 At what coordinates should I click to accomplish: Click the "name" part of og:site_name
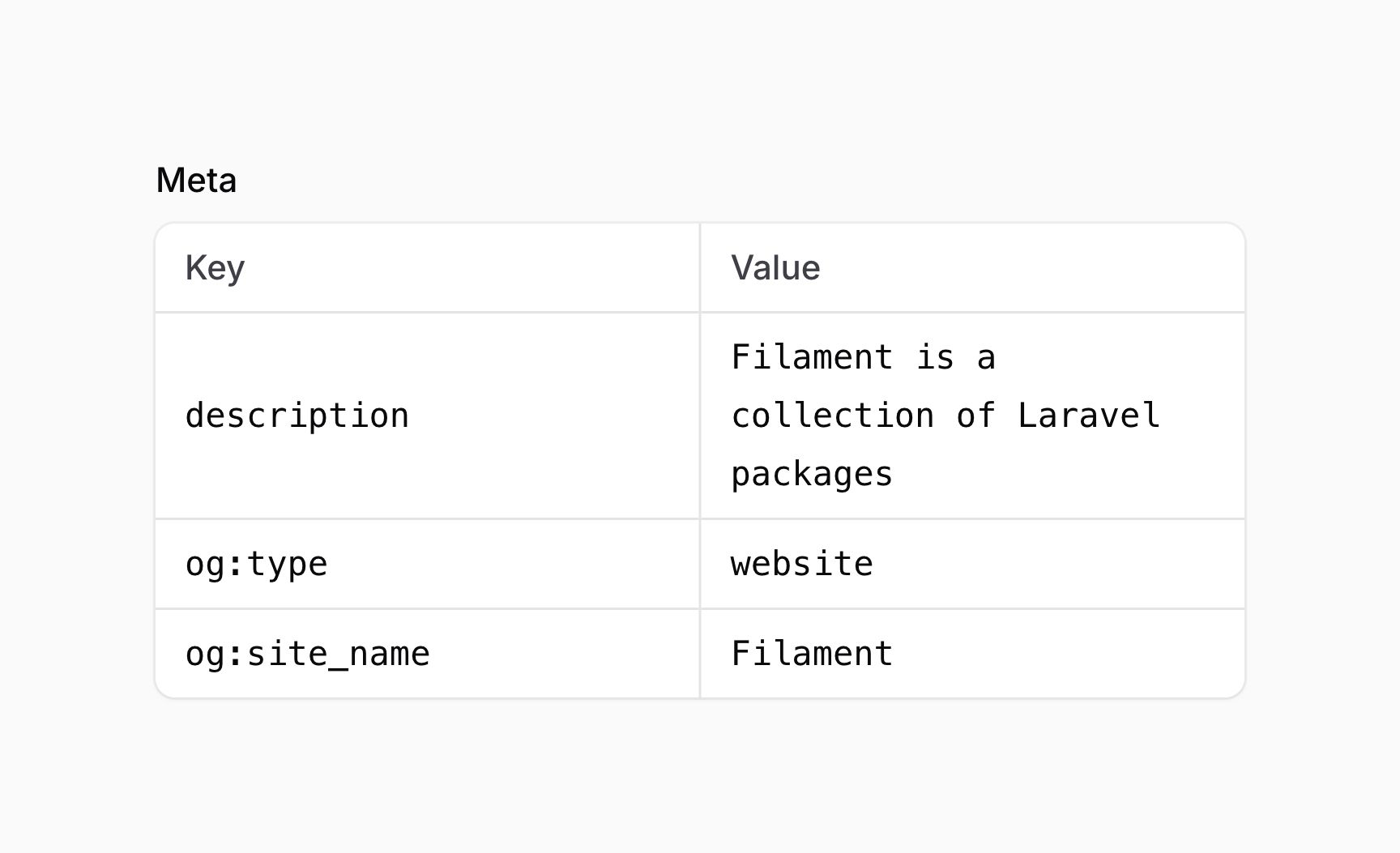pos(389,655)
